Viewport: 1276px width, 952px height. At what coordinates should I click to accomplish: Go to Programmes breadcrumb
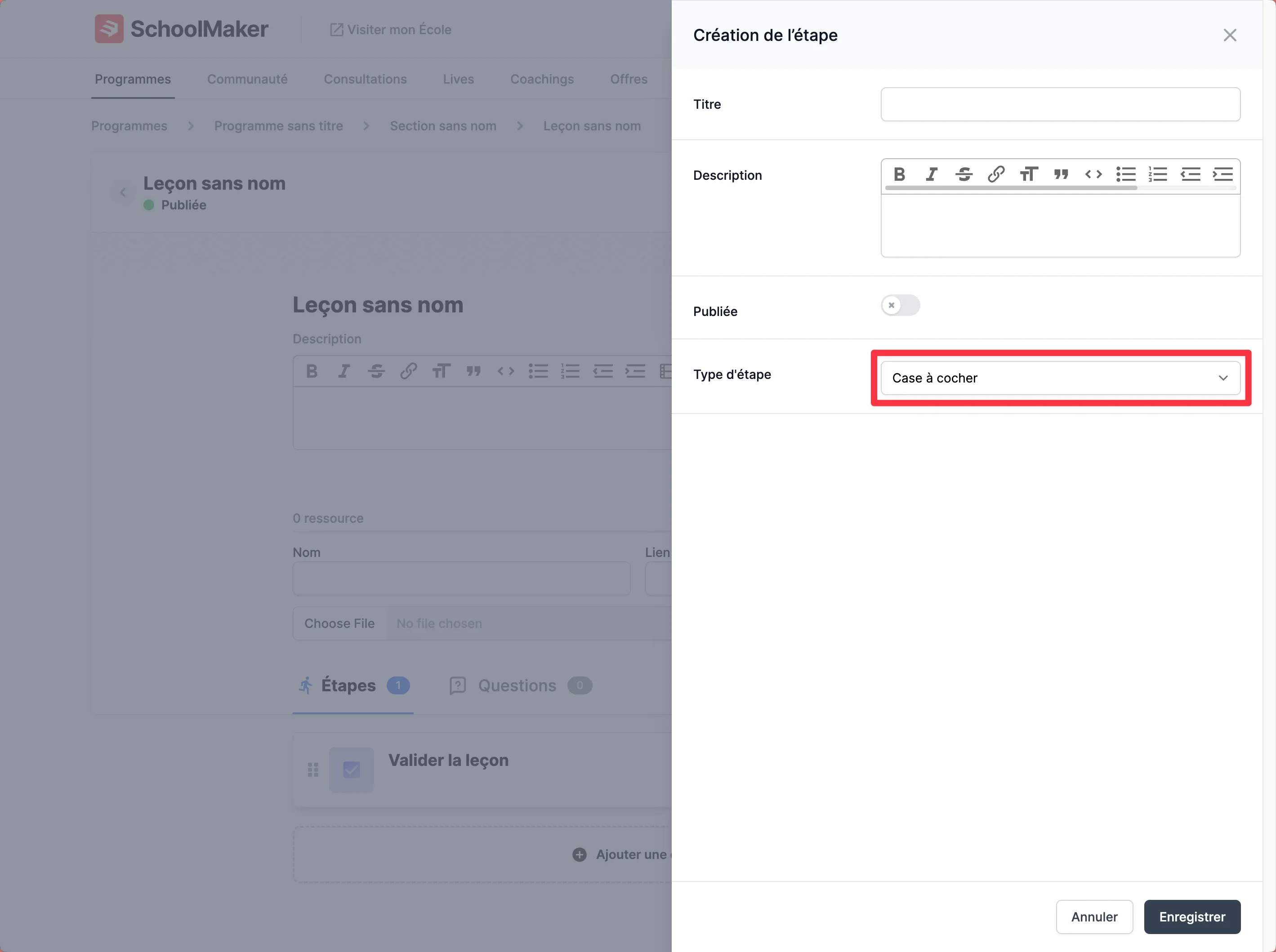[x=129, y=125]
